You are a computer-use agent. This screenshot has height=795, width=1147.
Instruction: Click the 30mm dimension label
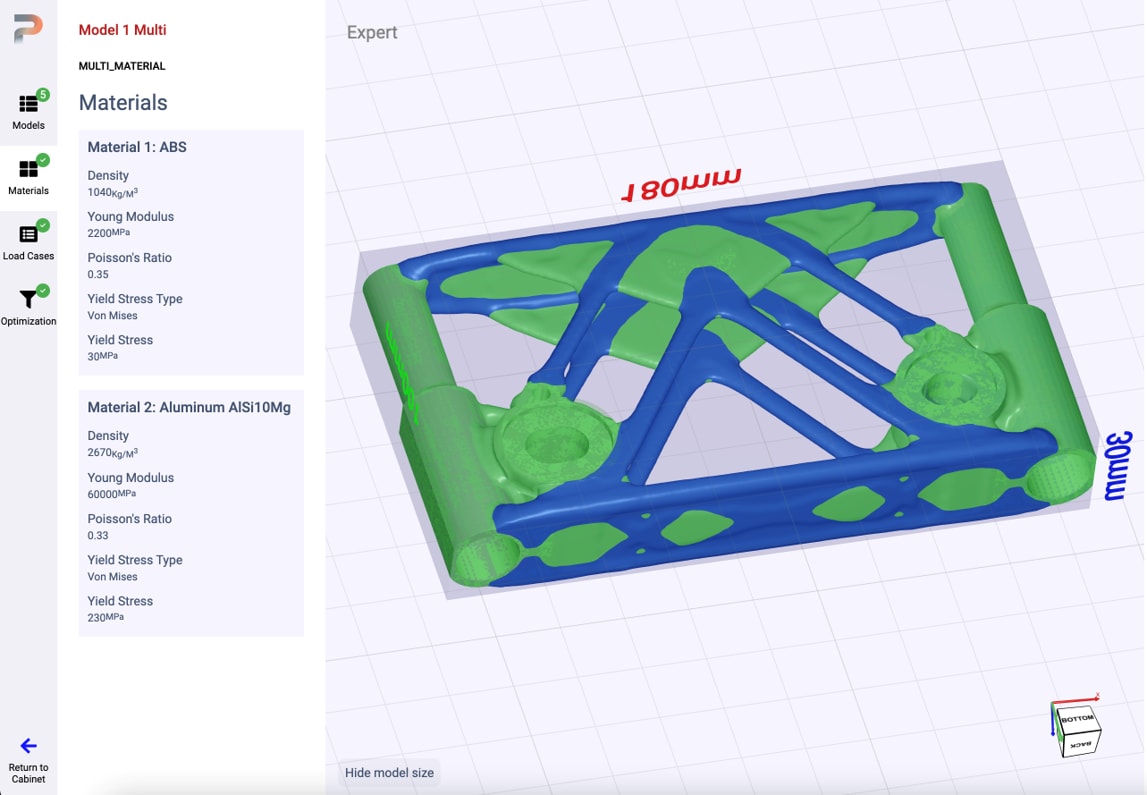pyautogui.click(x=1118, y=466)
